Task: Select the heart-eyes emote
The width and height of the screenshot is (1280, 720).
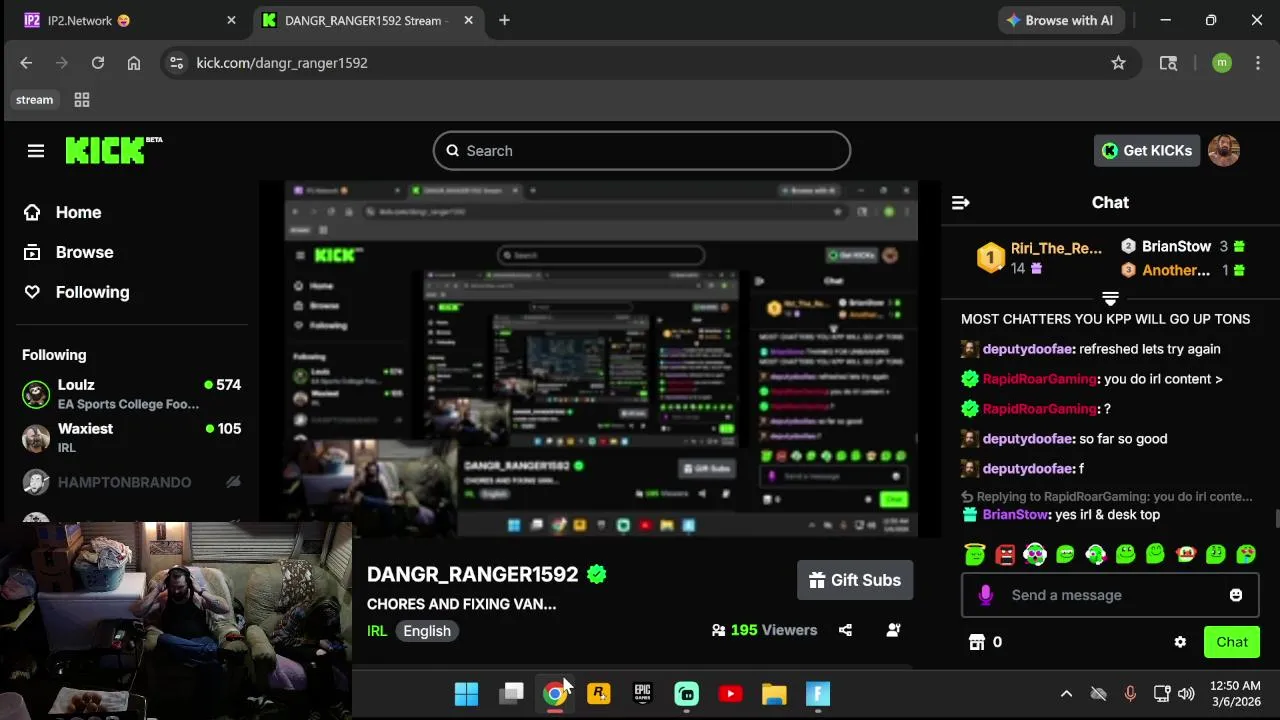Action: tap(1246, 553)
